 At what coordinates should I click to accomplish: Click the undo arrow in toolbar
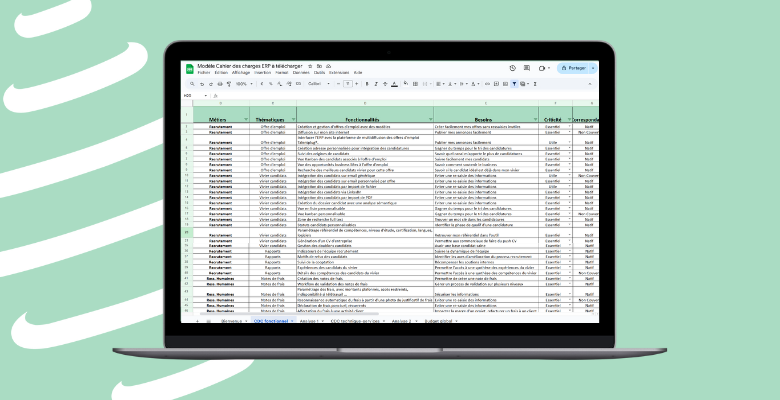[x=200, y=84]
